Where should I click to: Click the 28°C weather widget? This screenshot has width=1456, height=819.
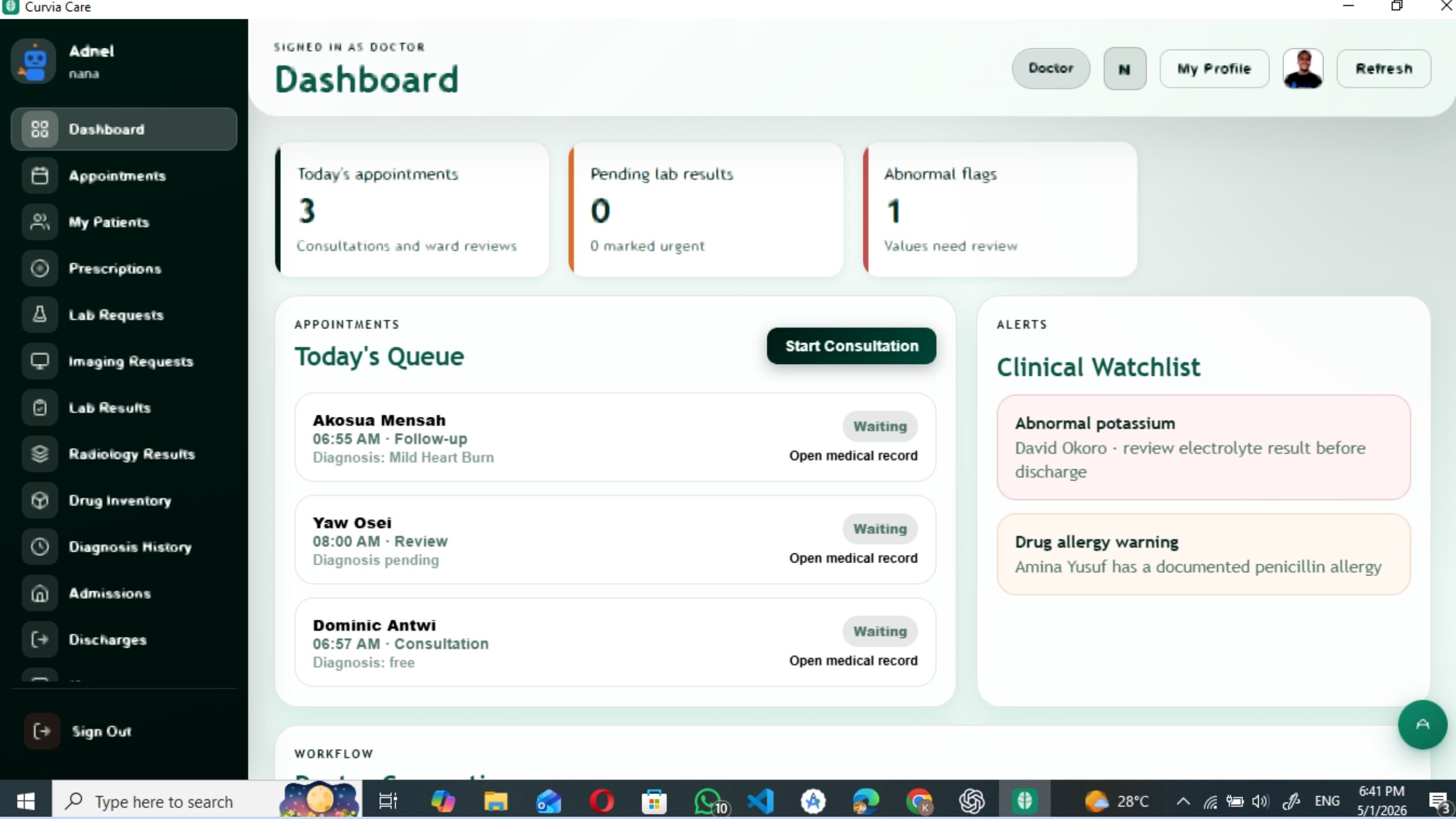tap(1116, 801)
